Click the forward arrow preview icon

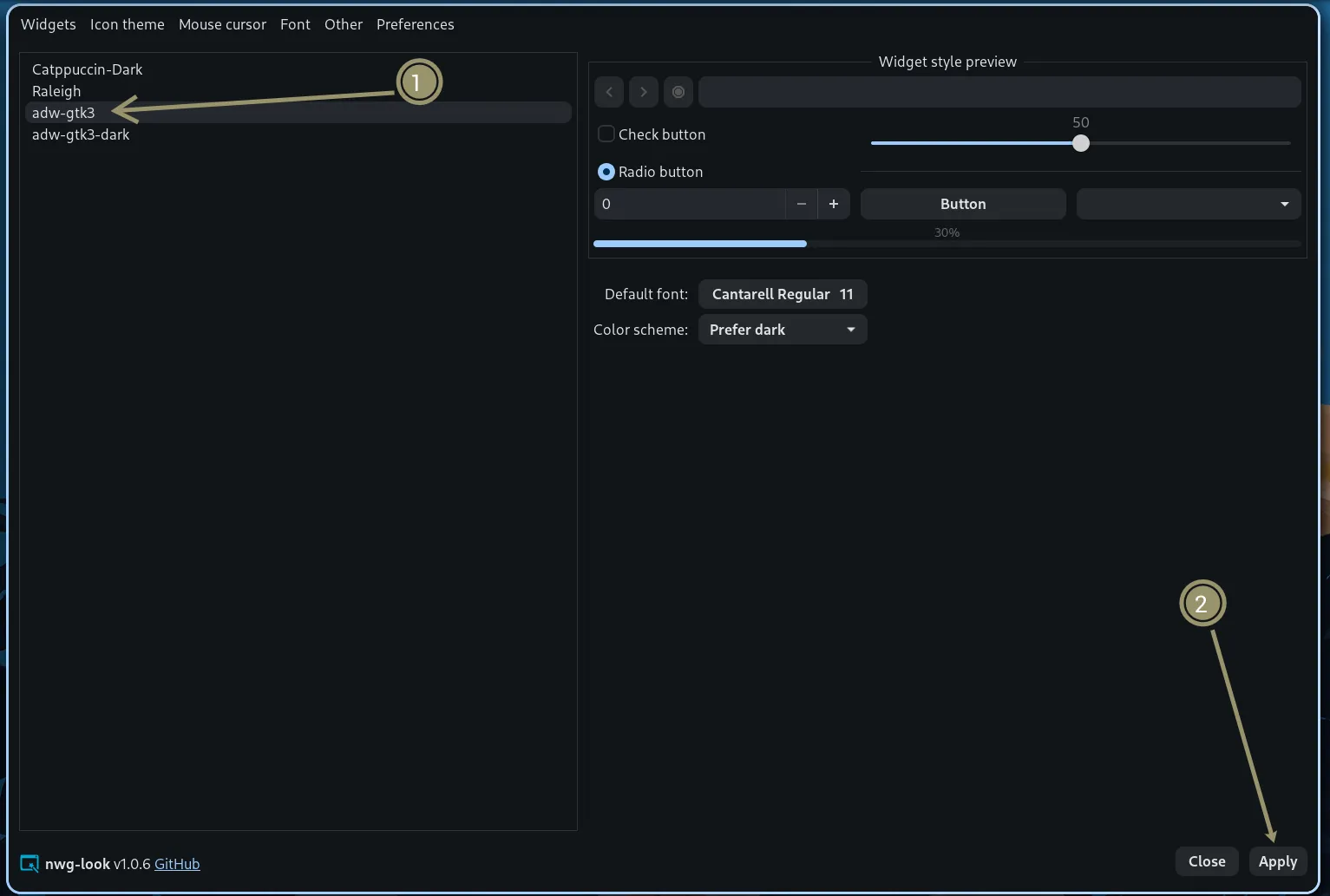click(x=643, y=92)
